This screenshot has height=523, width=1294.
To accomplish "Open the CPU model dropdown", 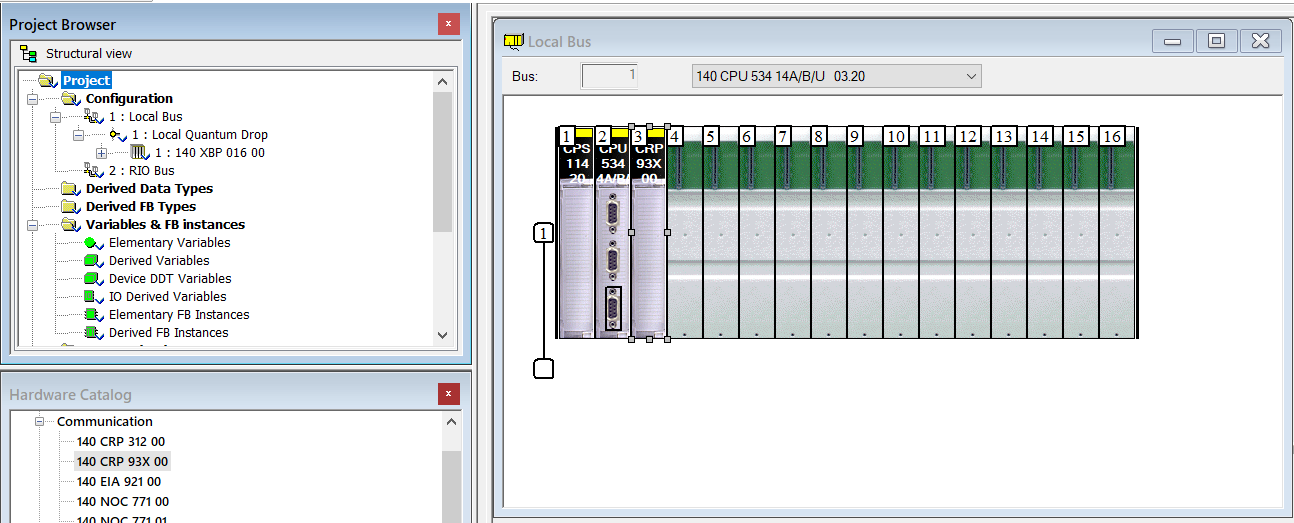I will (970, 76).
